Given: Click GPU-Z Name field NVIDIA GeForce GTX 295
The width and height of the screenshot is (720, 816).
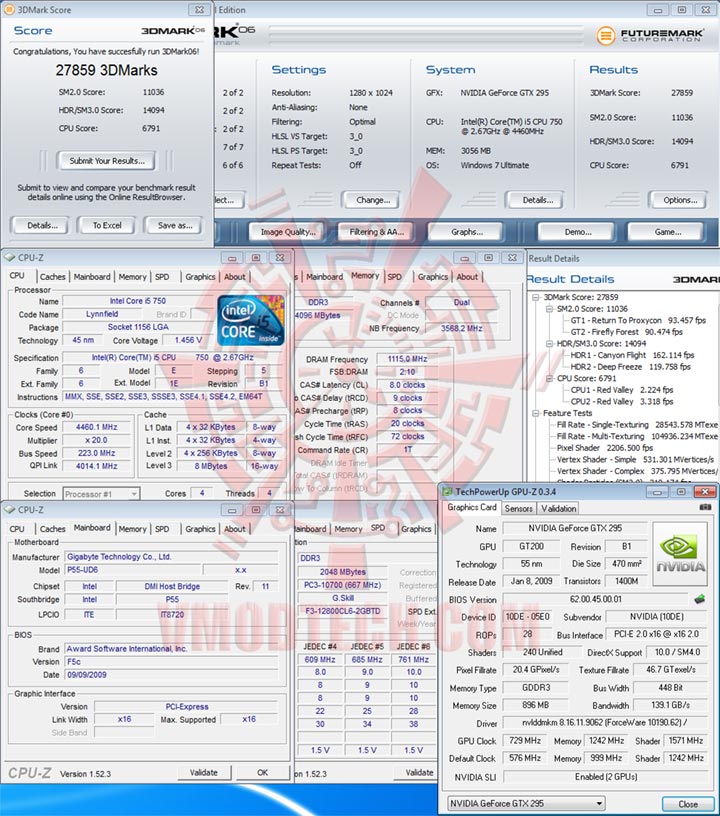Looking at the screenshot, I should [575, 528].
